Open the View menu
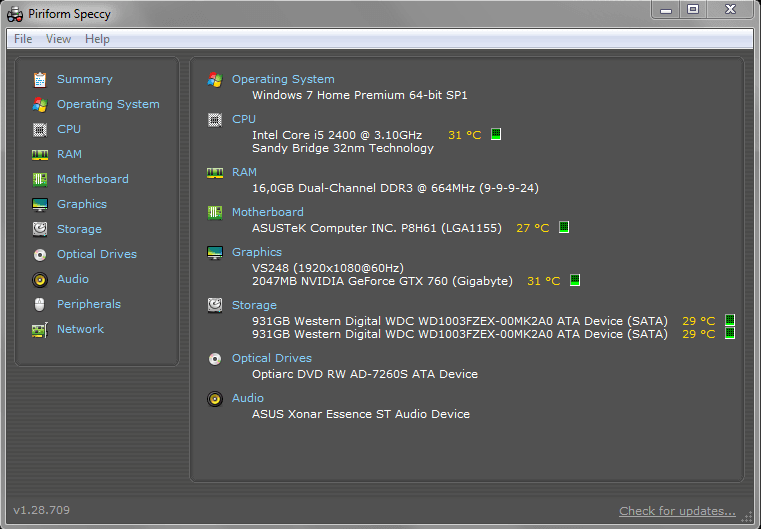This screenshot has width=761, height=529. click(58, 39)
